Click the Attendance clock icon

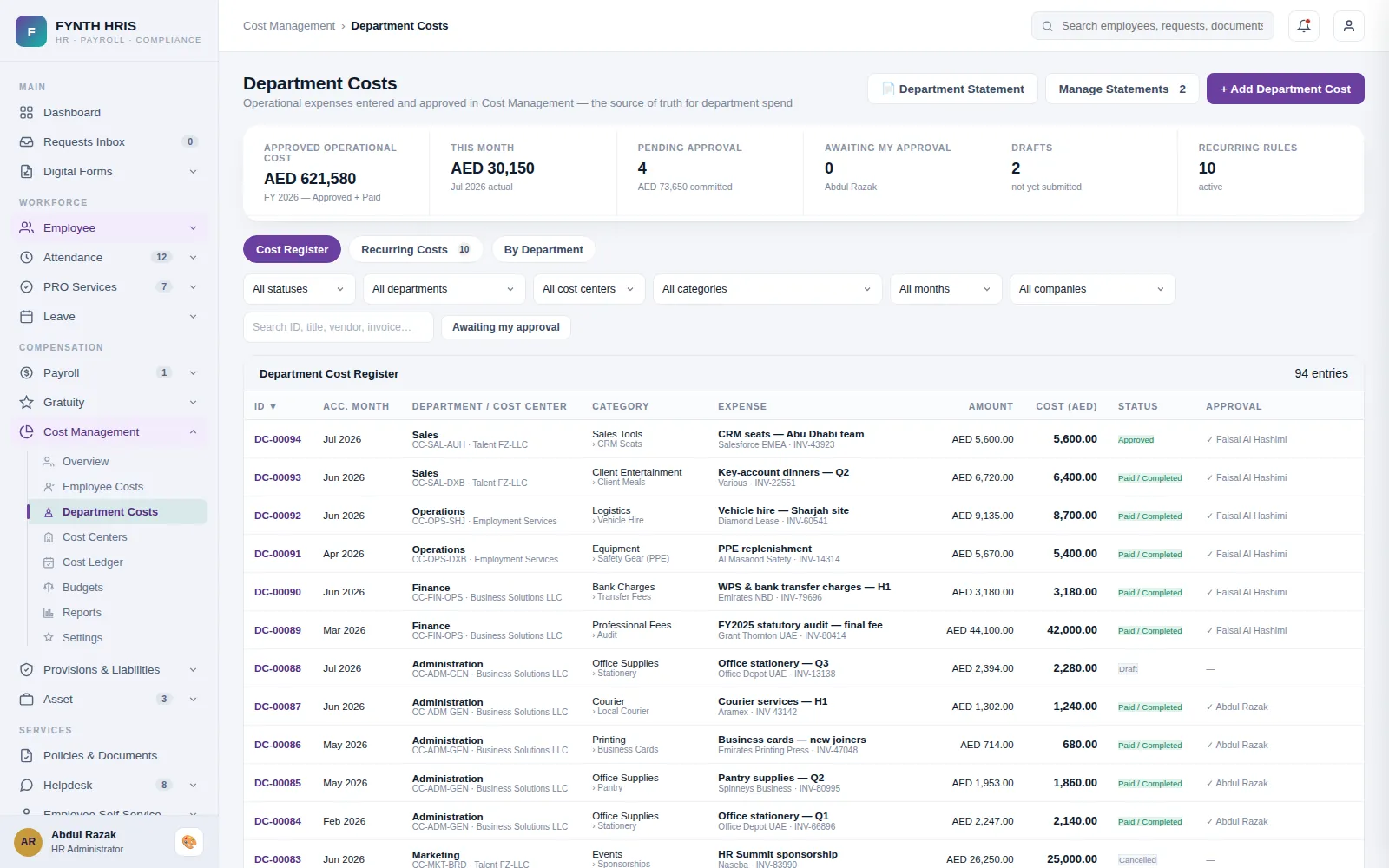pyautogui.click(x=27, y=258)
